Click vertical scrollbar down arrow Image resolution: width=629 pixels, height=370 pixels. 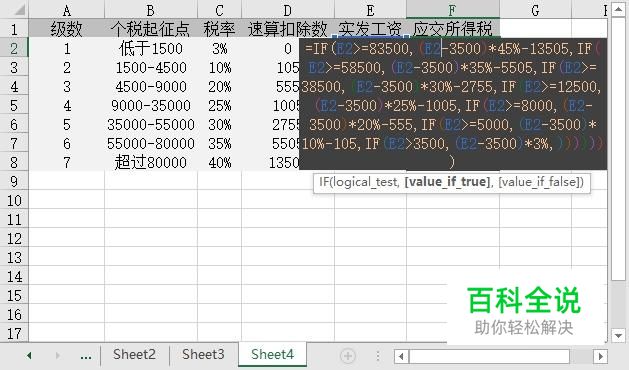tap(618, 335)
